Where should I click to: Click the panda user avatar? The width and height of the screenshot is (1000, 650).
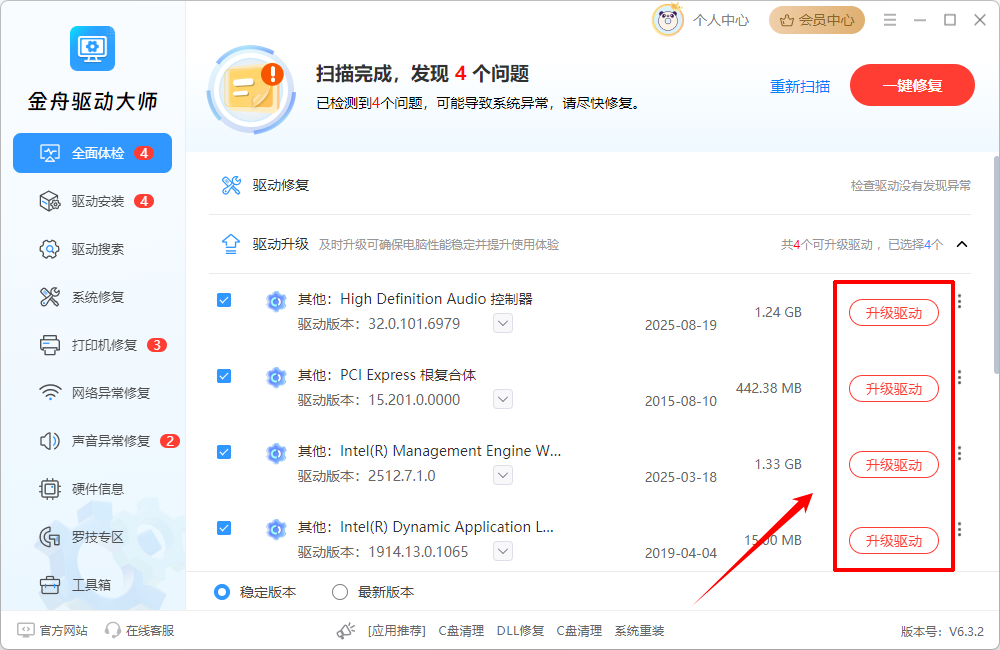(668, 20)
